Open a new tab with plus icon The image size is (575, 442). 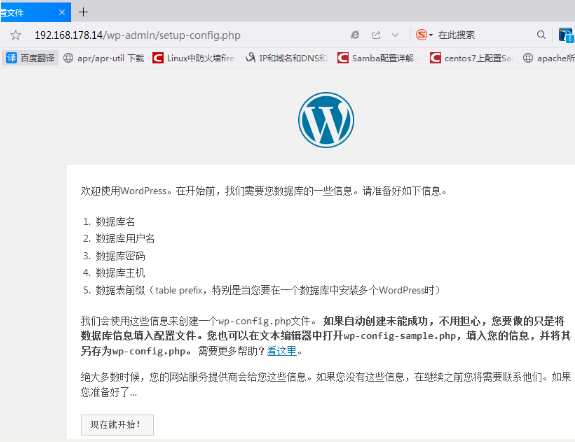point(83,12)
